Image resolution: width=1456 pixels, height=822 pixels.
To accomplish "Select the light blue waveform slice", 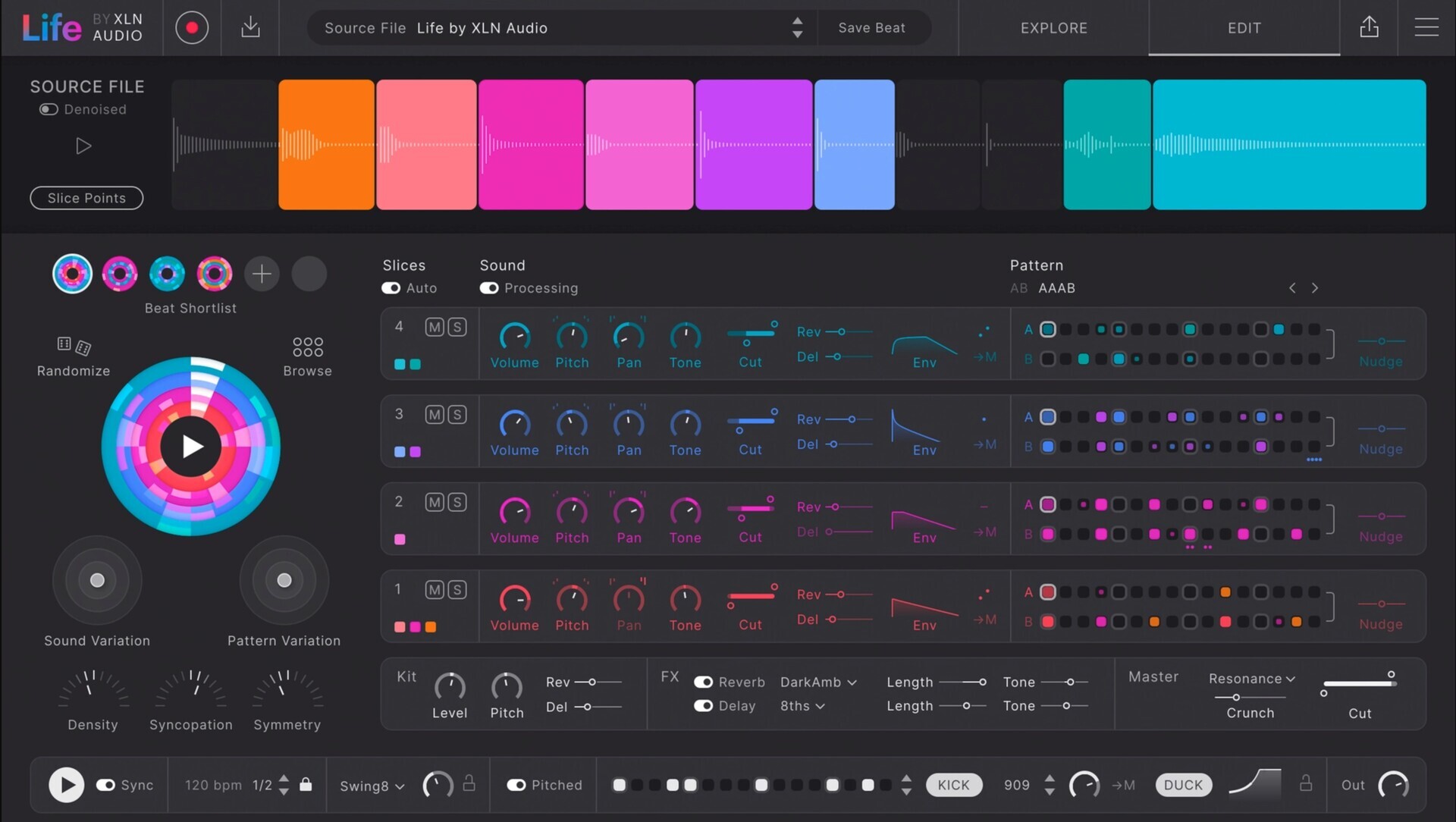I will coord(855,144).
